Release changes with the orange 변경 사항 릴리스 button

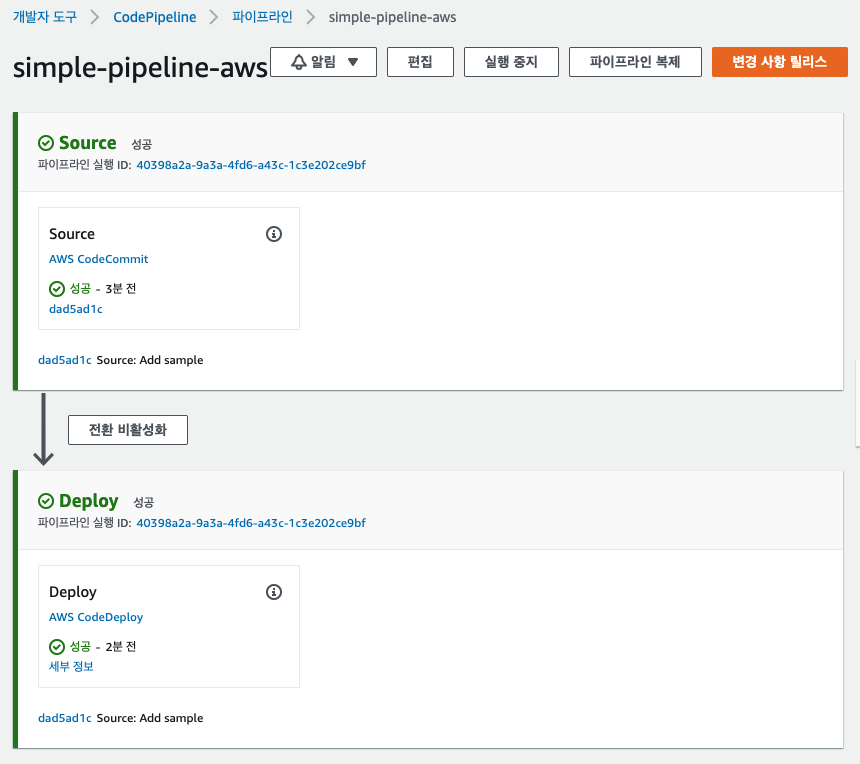pyautogui.click(x=779, y=62)
